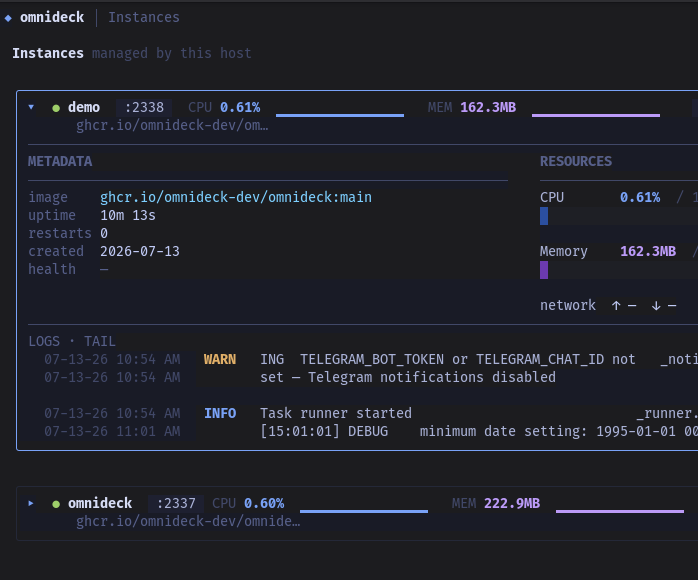Click the WARN log level tag
The width and height of the screenshot is (698, 580).
(220, 359)
